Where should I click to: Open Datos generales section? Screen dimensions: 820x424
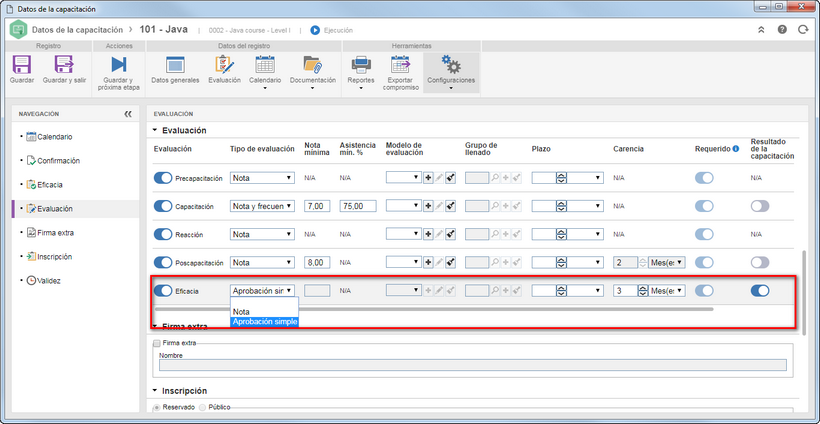pyautogui.click(x=175, y=65)
